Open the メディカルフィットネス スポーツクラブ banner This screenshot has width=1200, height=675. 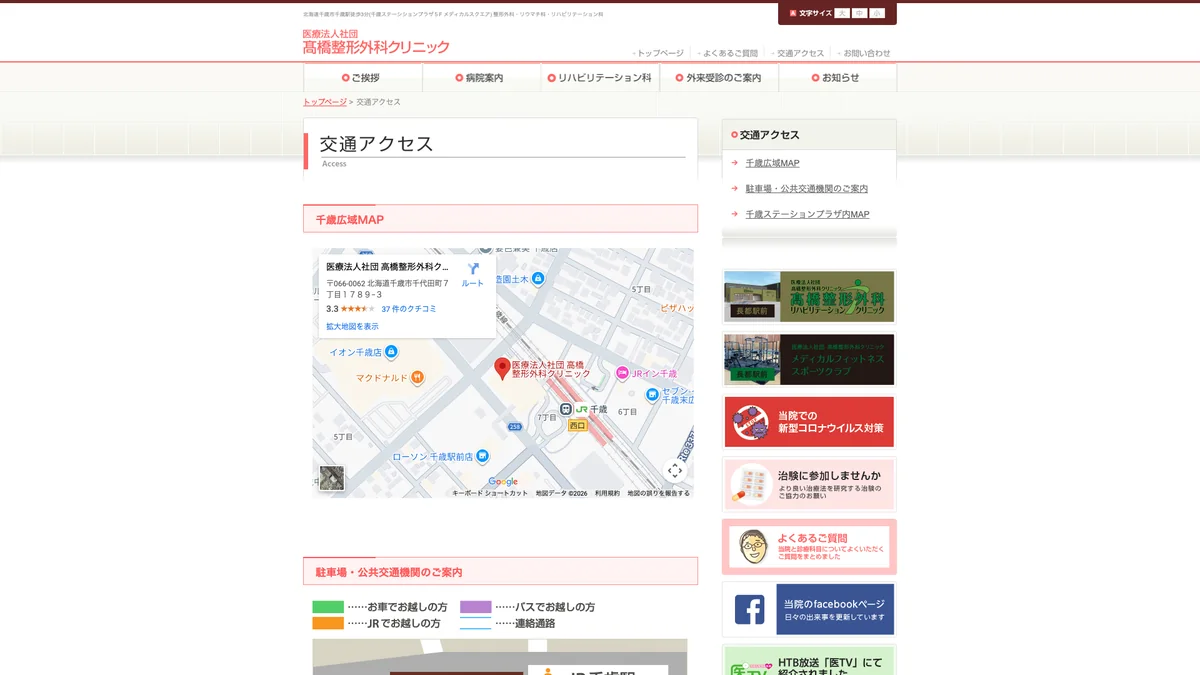(x=809, y=360)
